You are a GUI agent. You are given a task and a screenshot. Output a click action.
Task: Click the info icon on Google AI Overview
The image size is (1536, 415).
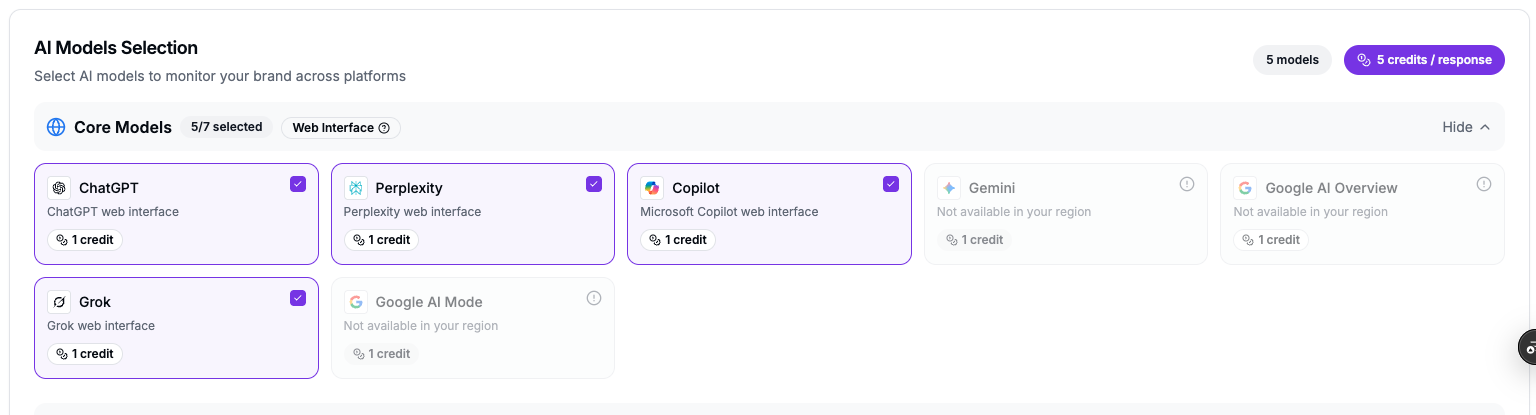(1484, 184)
